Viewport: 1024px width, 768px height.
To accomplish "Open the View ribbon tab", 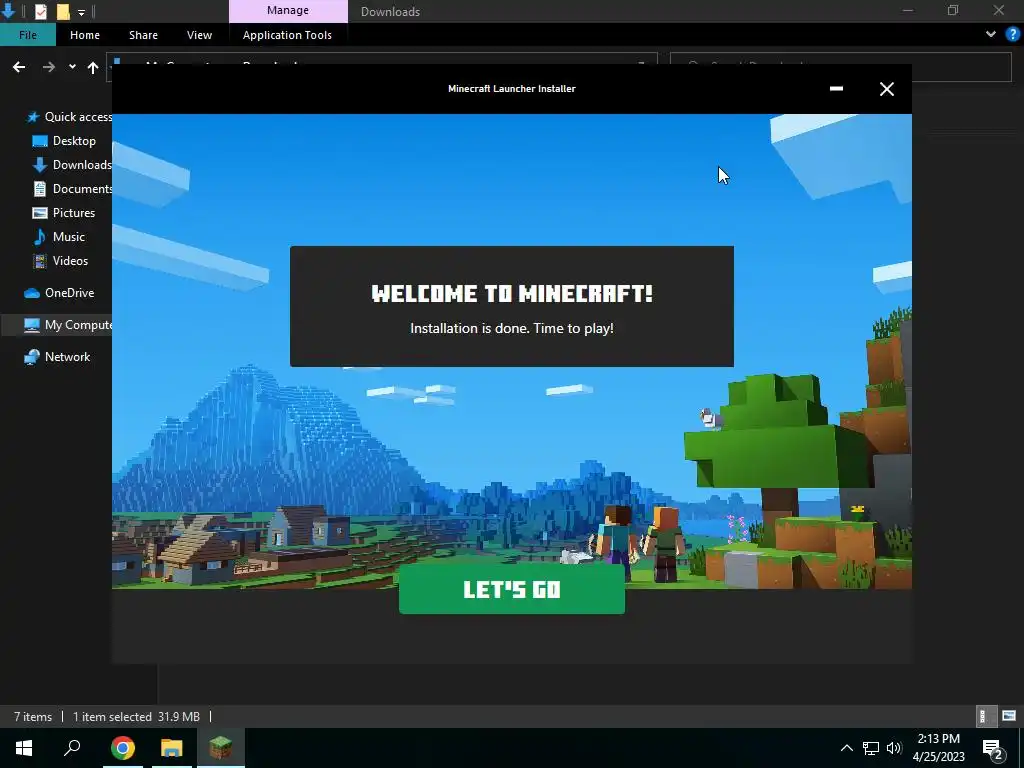I will [199, 35].
